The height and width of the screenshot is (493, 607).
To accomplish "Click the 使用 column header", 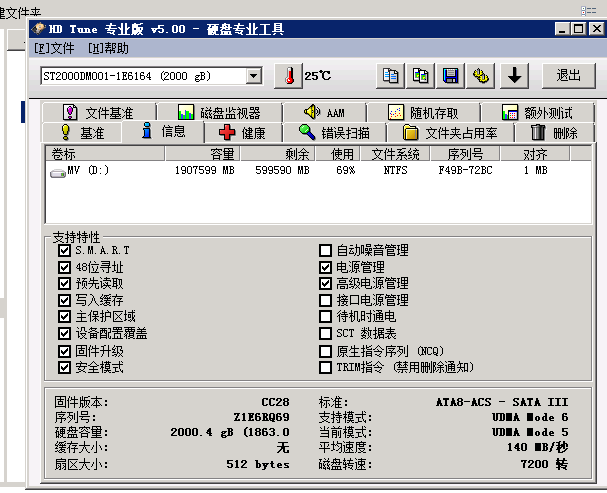I will tap(338, 154).
